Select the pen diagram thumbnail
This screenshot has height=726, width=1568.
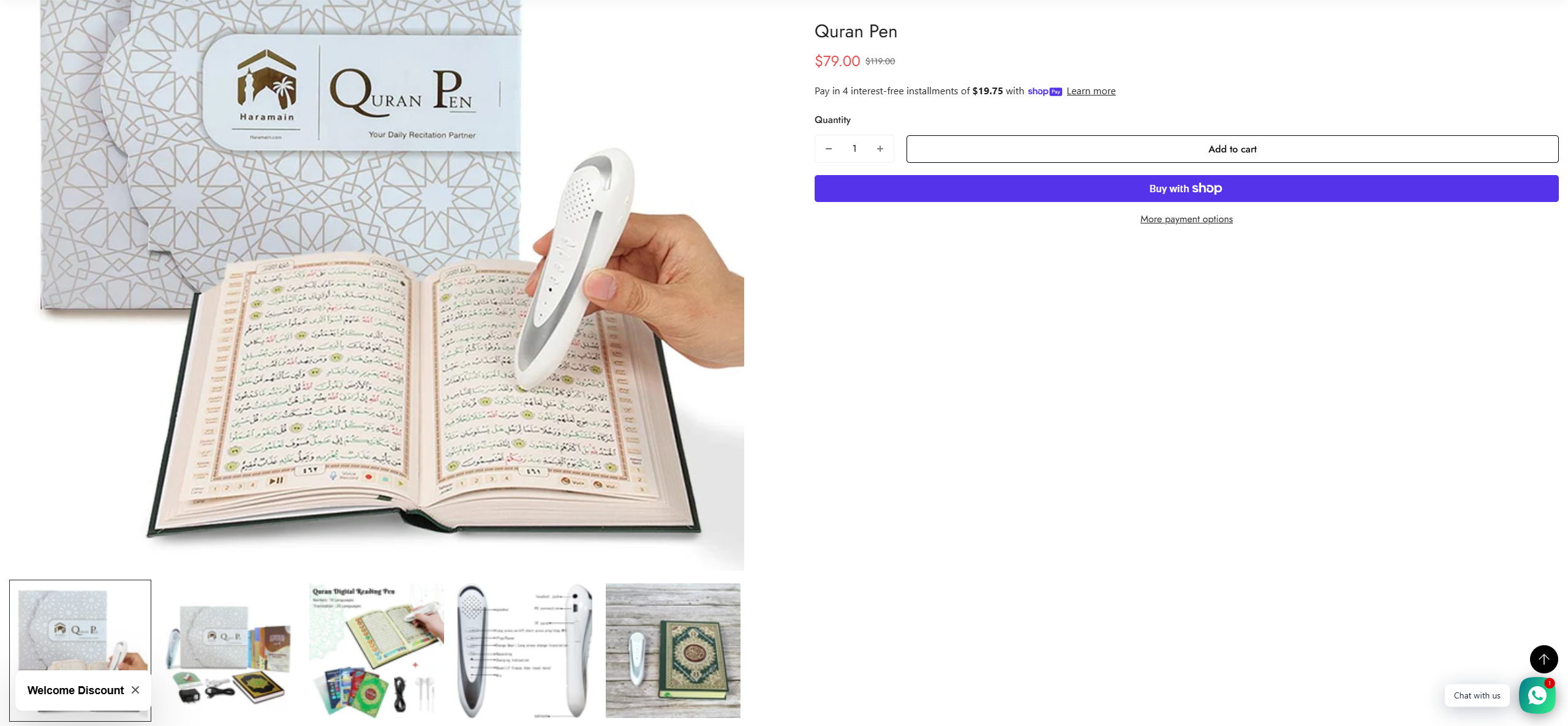[x=525, y=651]
